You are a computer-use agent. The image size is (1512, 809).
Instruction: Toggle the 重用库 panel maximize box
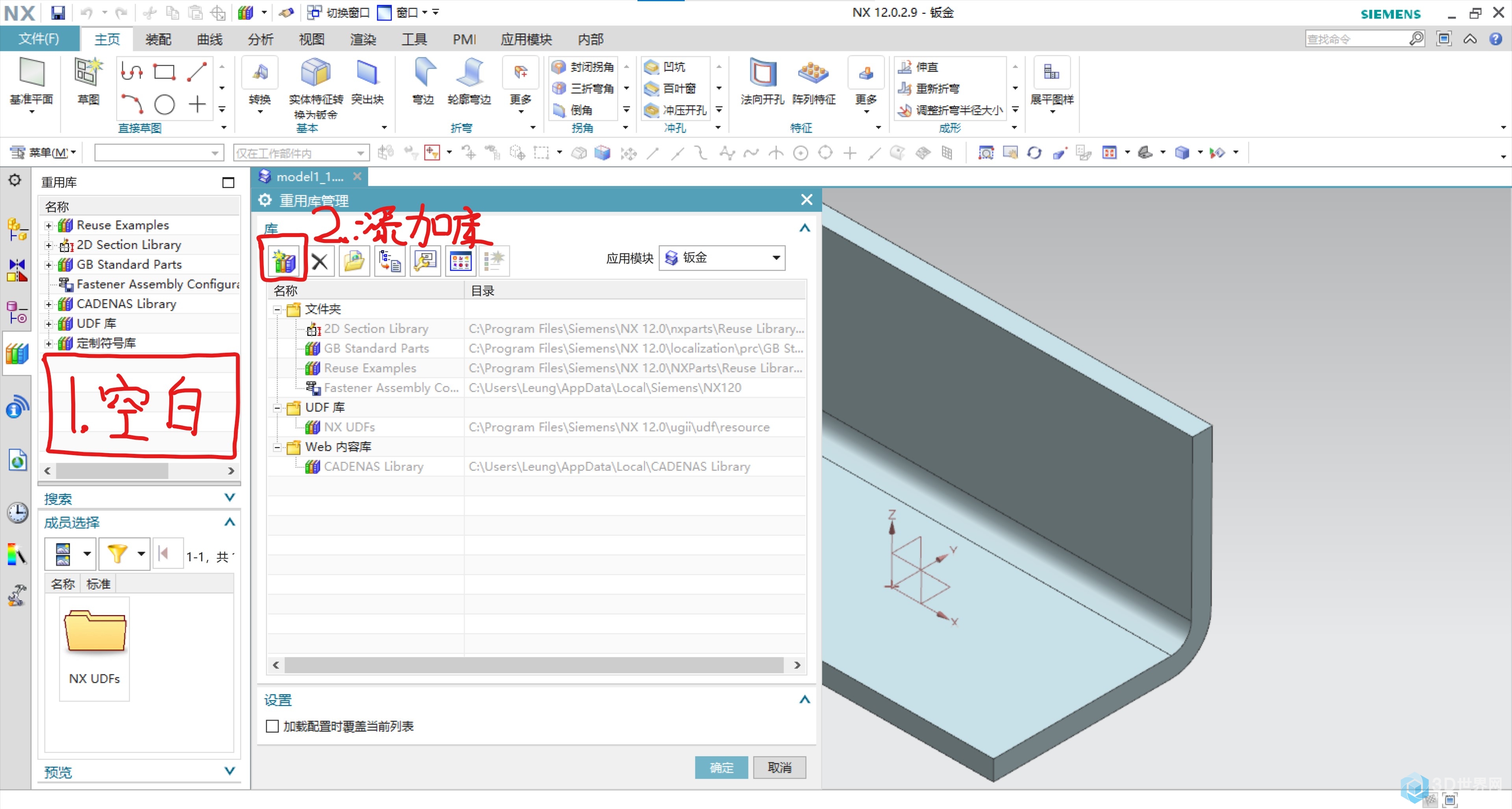point(228,182)
